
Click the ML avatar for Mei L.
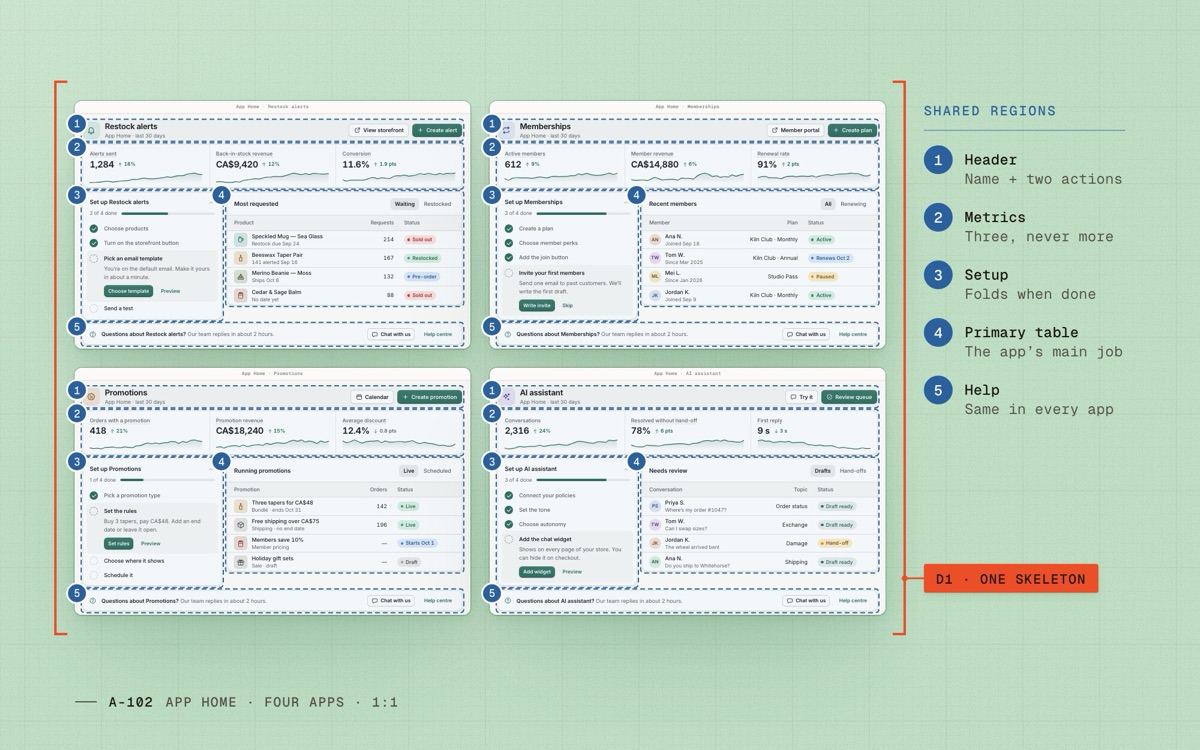pyautogui.click(x=655, y=277)
